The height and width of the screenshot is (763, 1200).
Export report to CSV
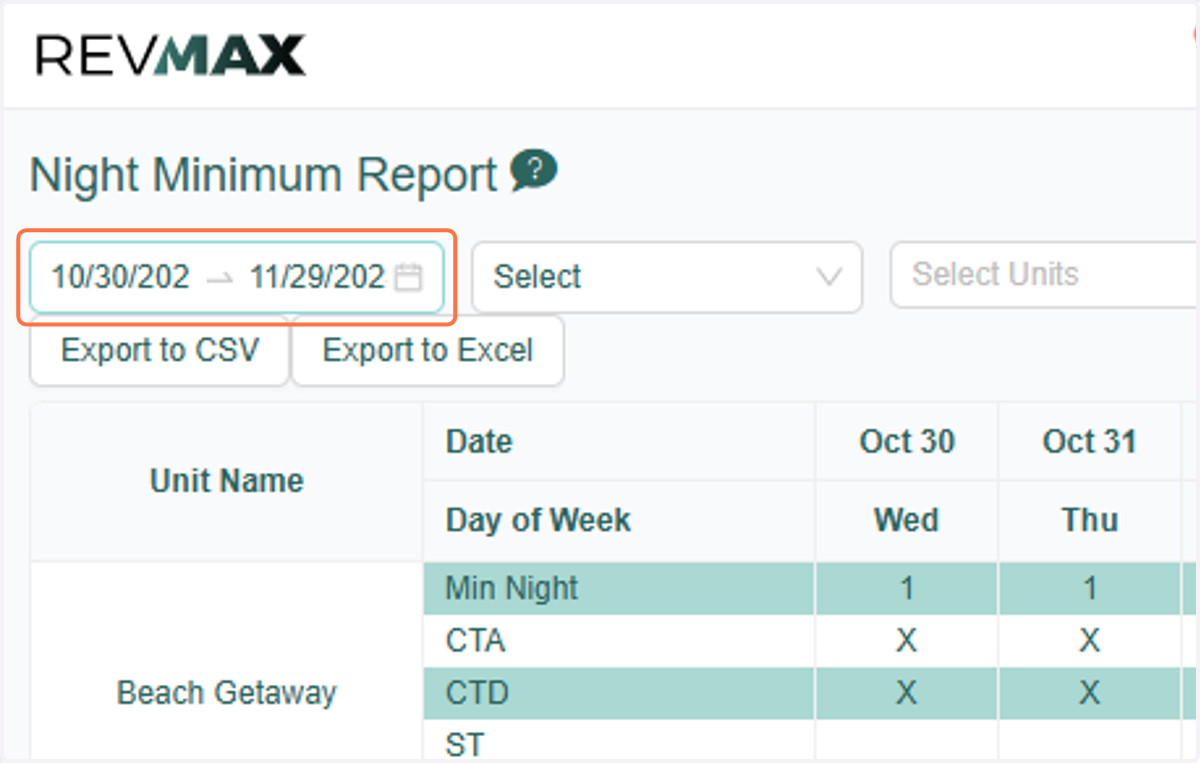point(160,350)
